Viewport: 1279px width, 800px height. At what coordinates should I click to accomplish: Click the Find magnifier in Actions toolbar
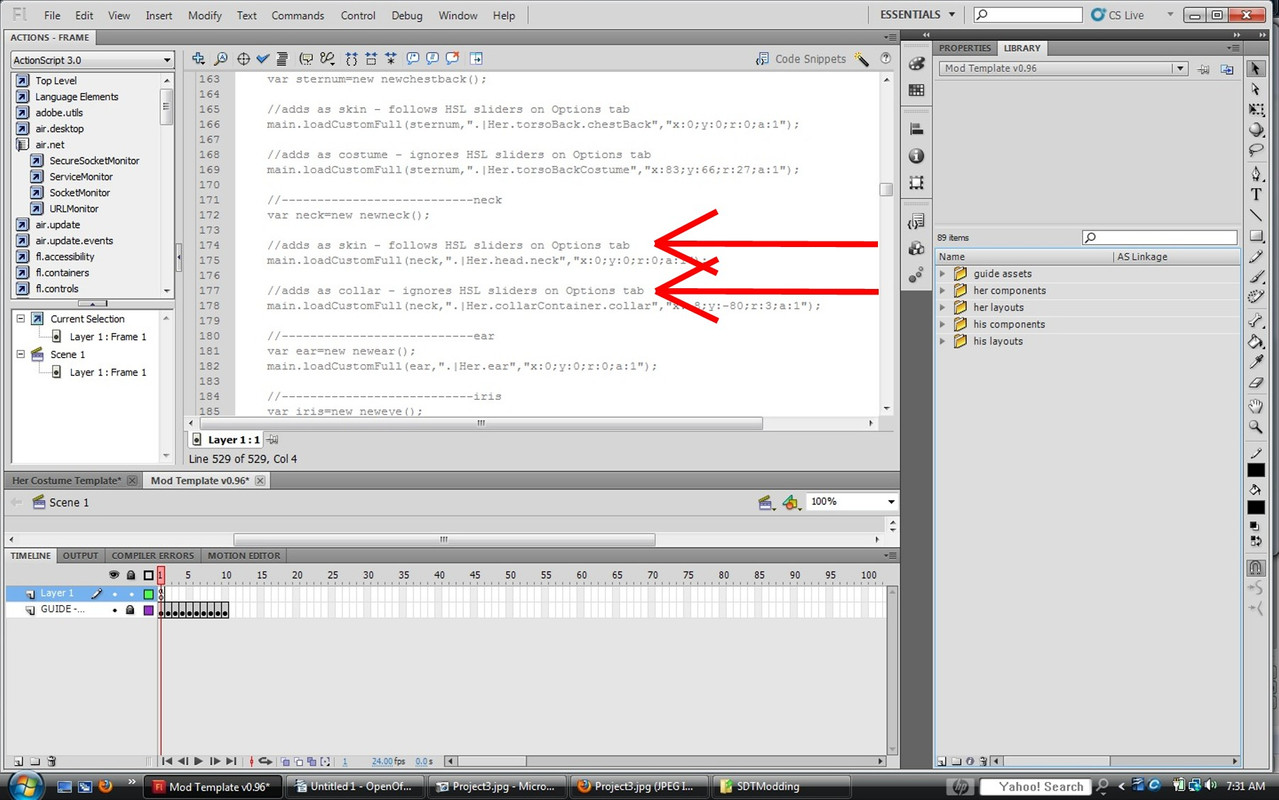tap(221, 59)
